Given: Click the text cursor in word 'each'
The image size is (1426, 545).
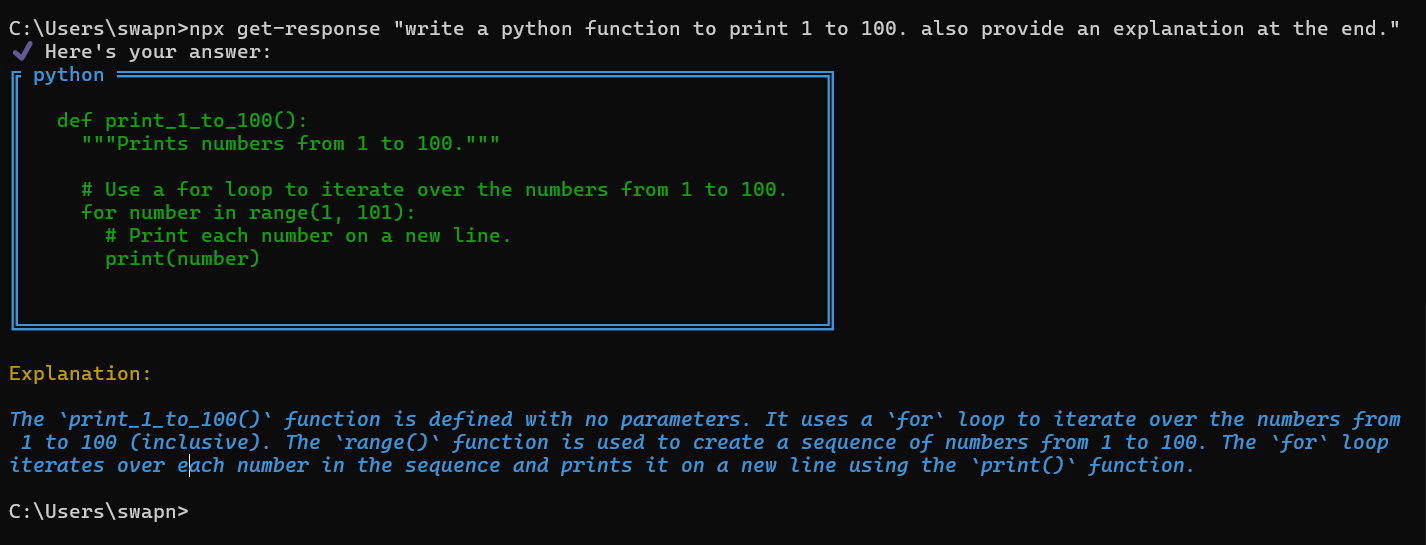Looking at the screenshot, I should click(x=189, y=465).
